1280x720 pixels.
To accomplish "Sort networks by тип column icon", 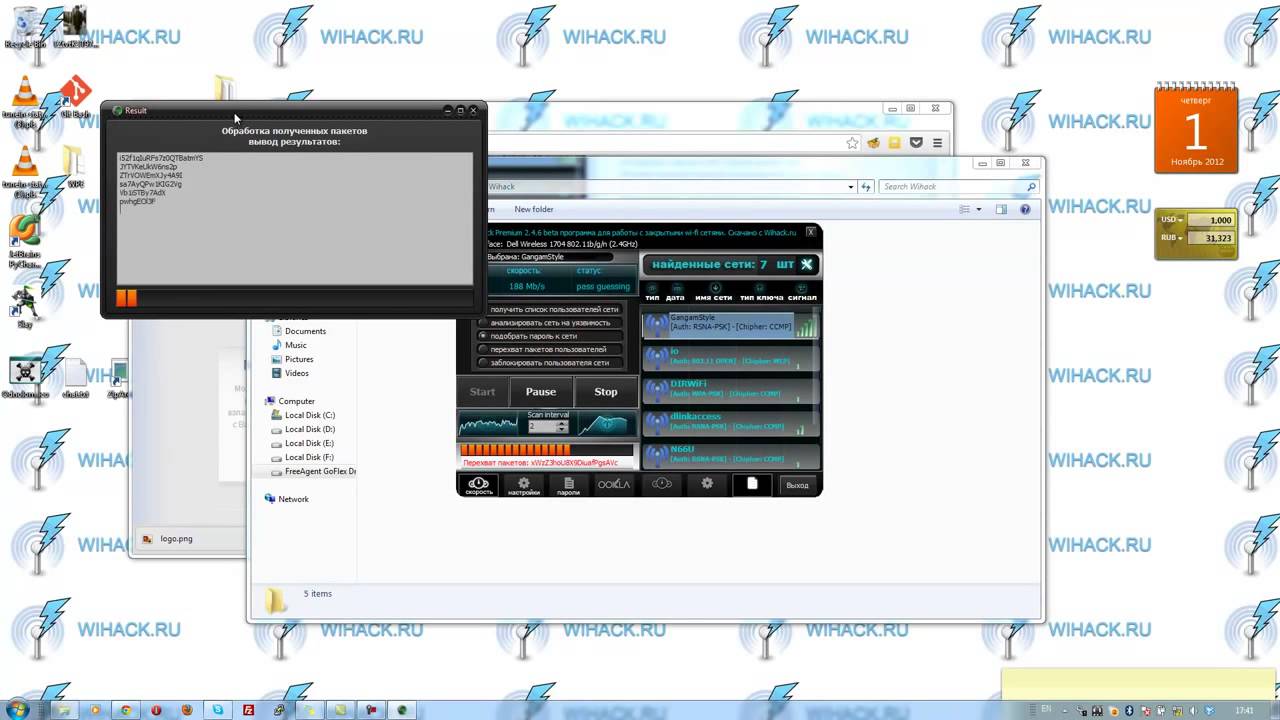I will [x=652, y=292].
